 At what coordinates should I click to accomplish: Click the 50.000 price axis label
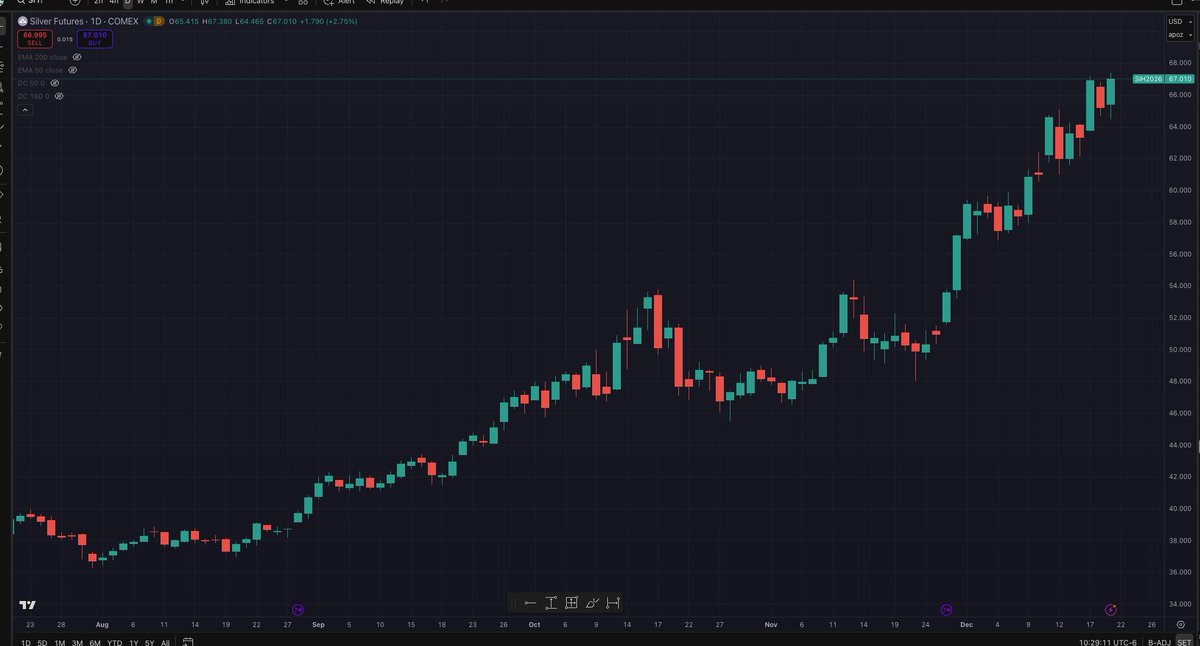1180,349
